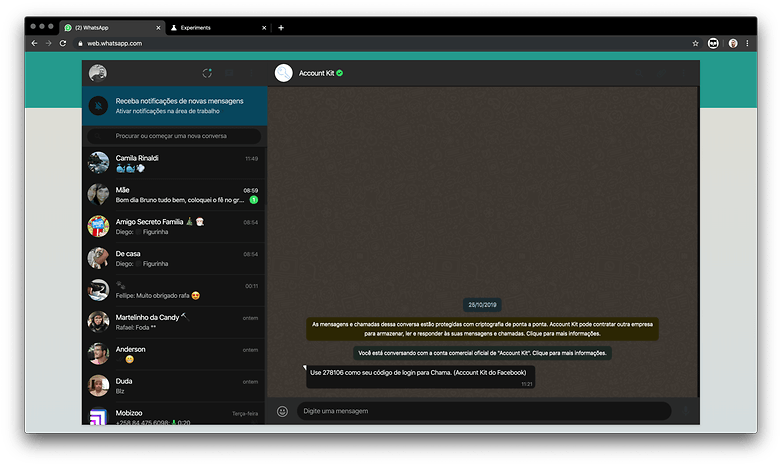Click the Account Kit name in chat header
This screenshot has height=466, width=782.
click(x=316, y=73)
